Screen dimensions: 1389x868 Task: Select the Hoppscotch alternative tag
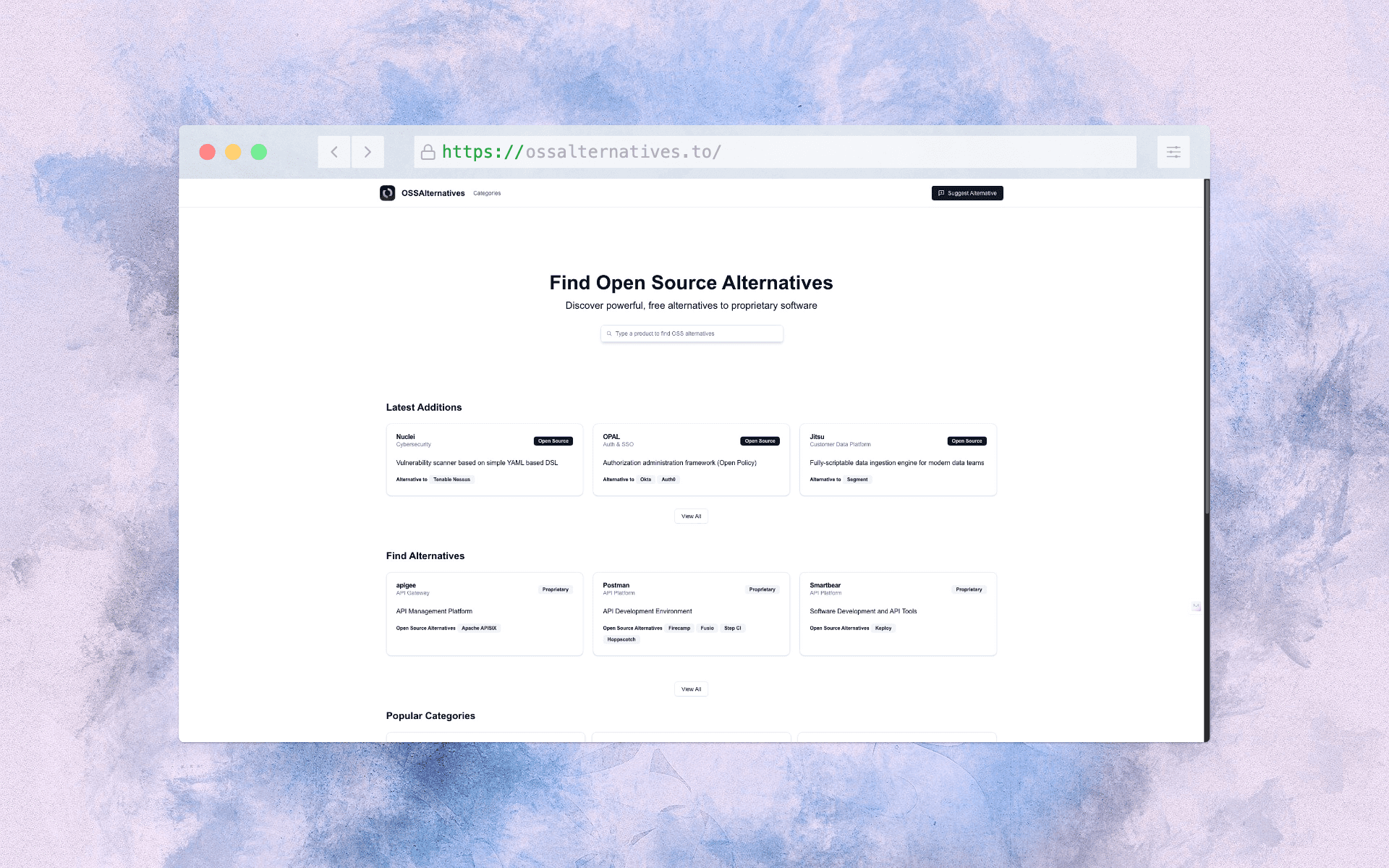coord(621,639)
